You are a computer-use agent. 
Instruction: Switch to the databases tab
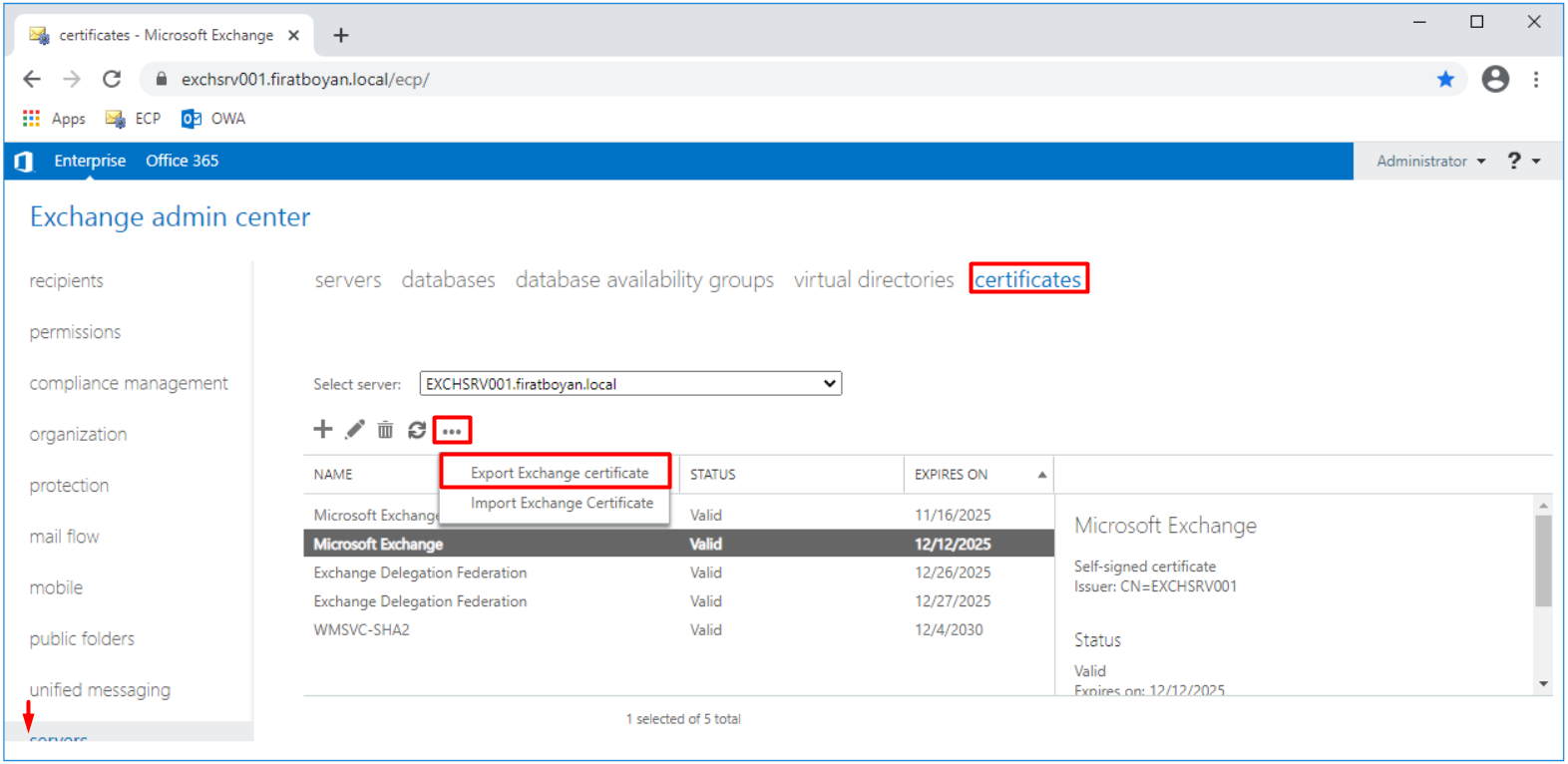(448, 280)
